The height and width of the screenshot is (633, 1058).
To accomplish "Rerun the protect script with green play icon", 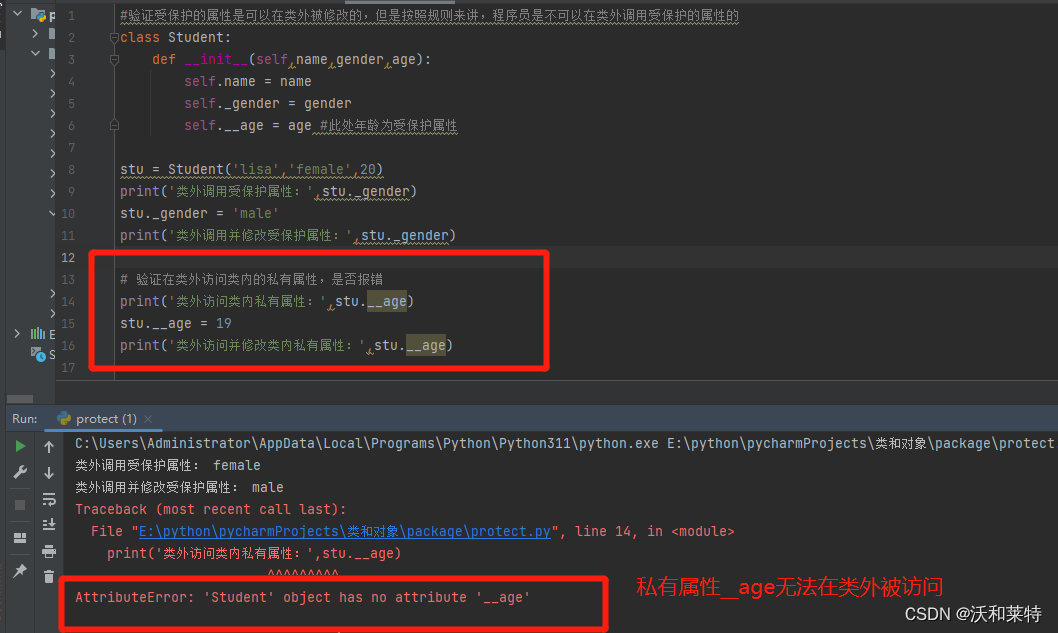I will [20, 446].
